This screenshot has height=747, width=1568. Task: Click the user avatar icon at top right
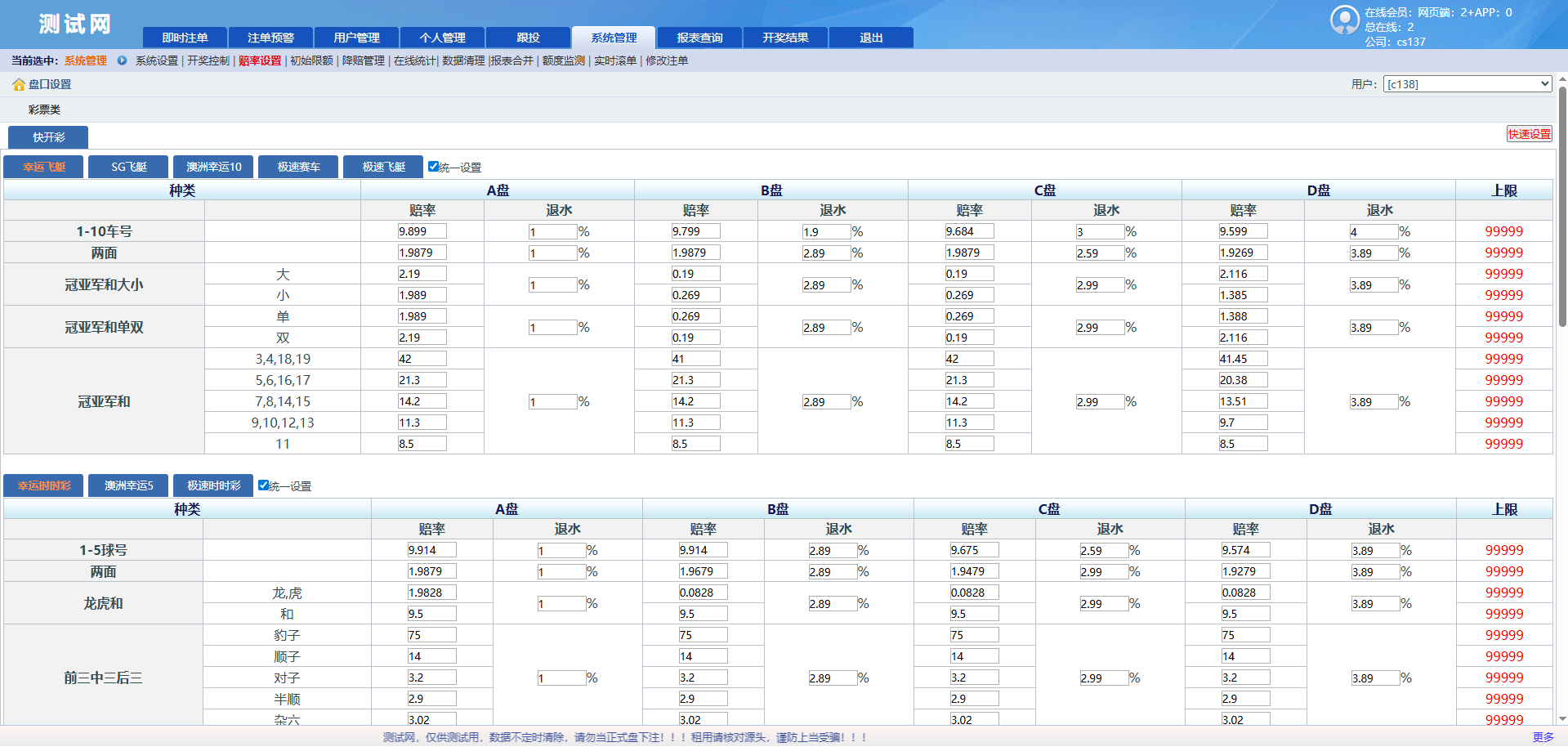coord(1344,20)
